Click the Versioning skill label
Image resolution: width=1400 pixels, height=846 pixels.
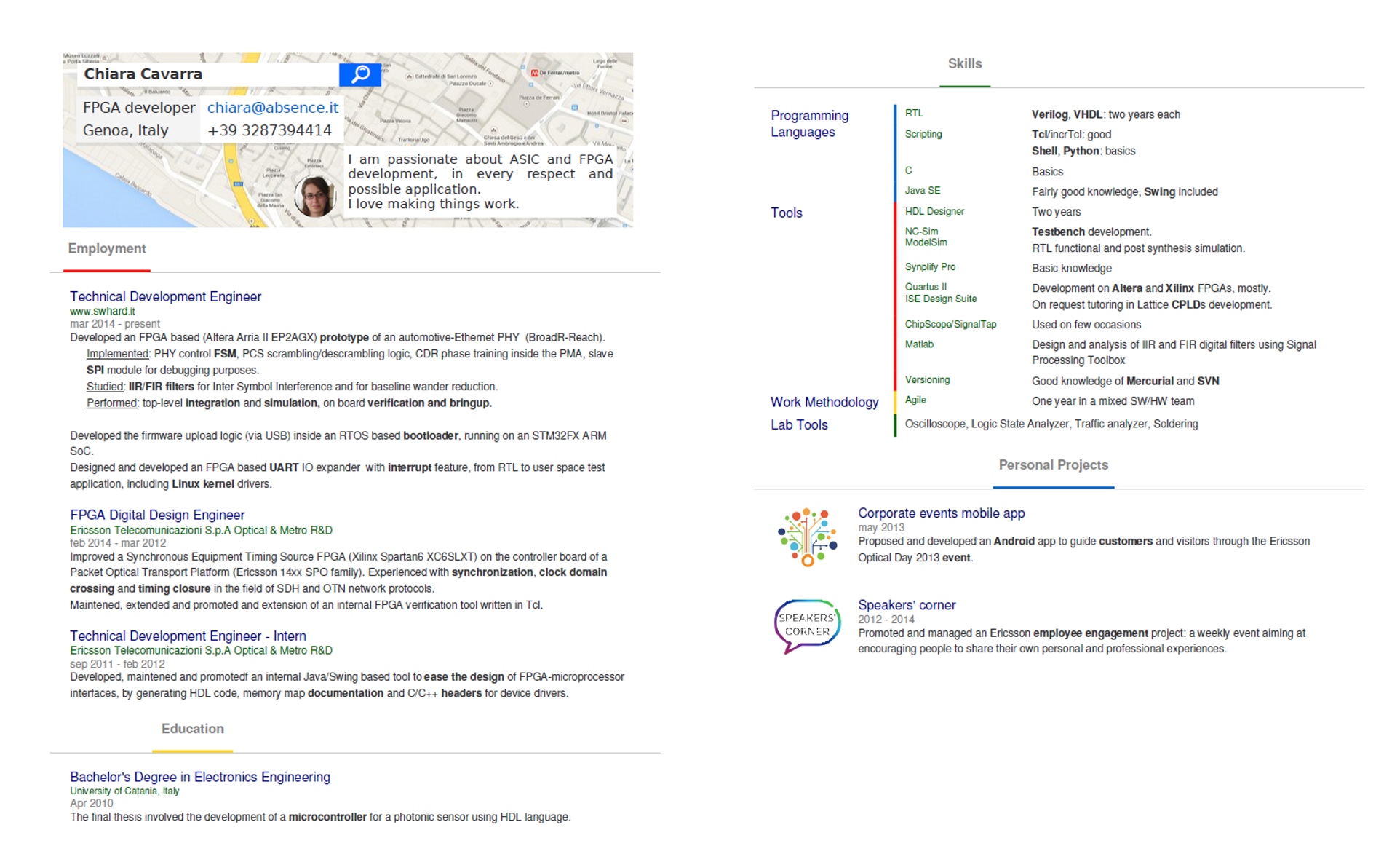point(927,379)
